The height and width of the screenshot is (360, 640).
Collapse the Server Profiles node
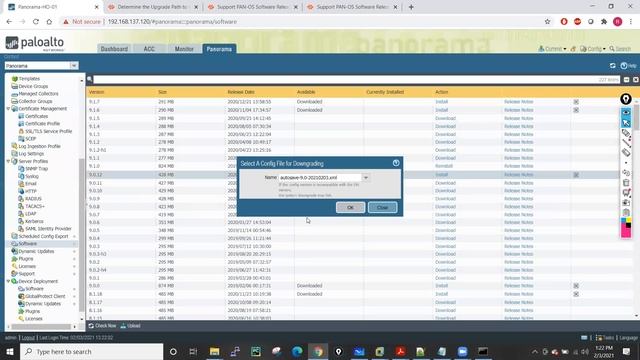tap(8, 161)
